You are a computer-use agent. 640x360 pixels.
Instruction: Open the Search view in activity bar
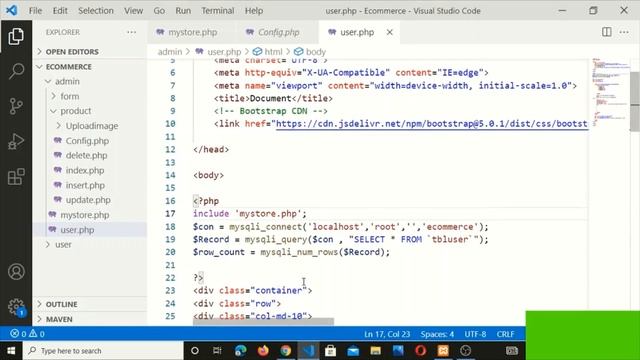click(x=16, y=71)
